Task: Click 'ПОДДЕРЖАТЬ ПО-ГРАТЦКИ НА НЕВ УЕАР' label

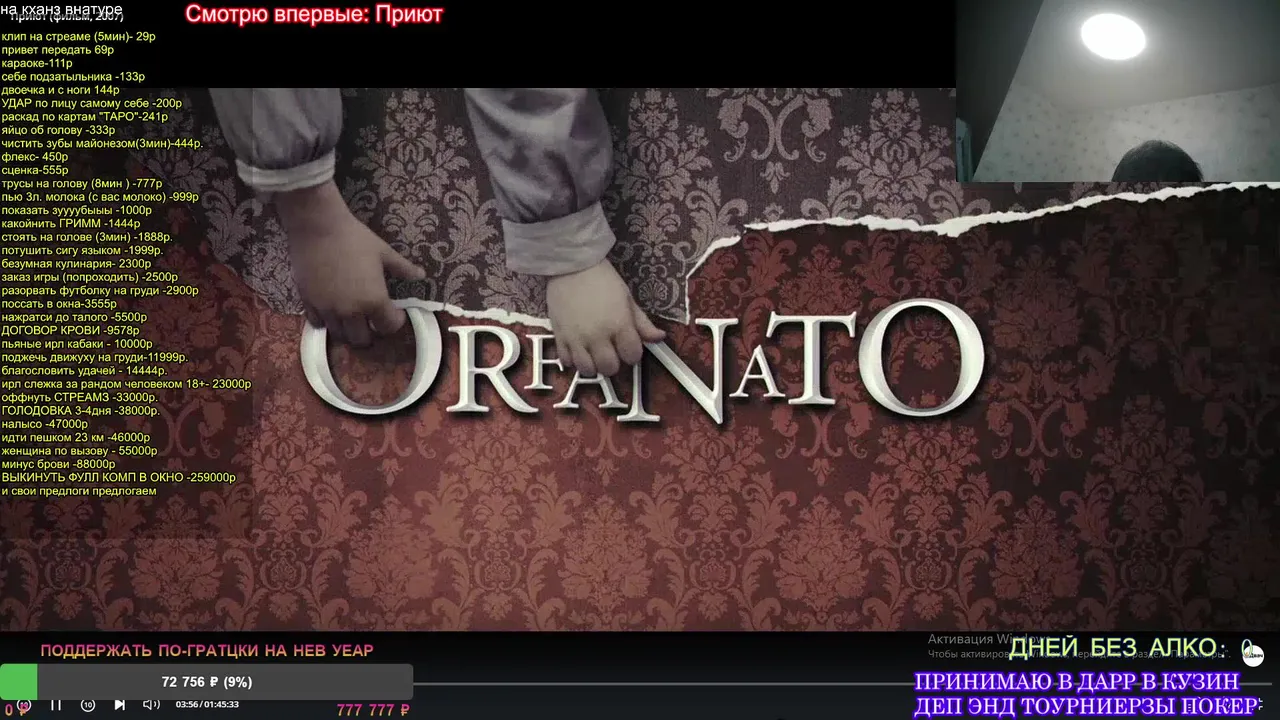Action: 207,650
